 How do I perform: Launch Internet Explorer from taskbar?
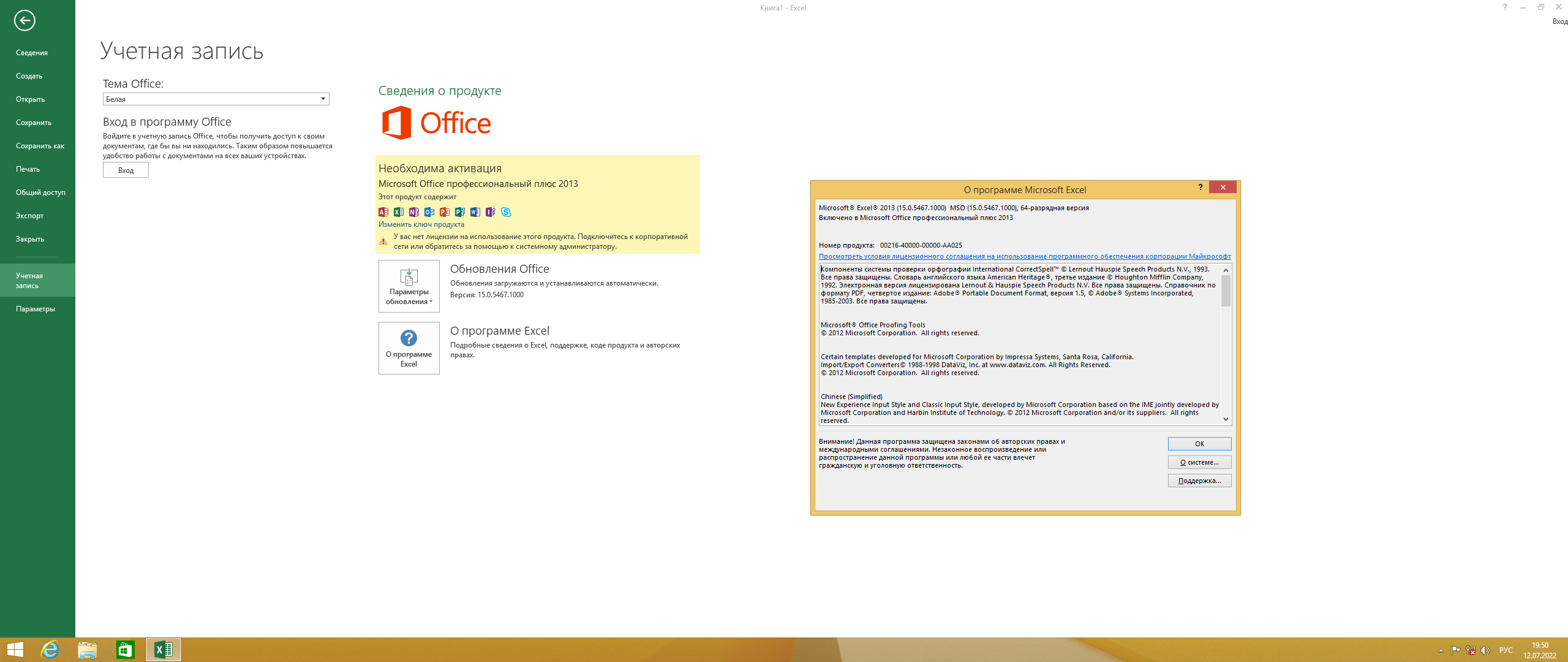tap(50, 650)
